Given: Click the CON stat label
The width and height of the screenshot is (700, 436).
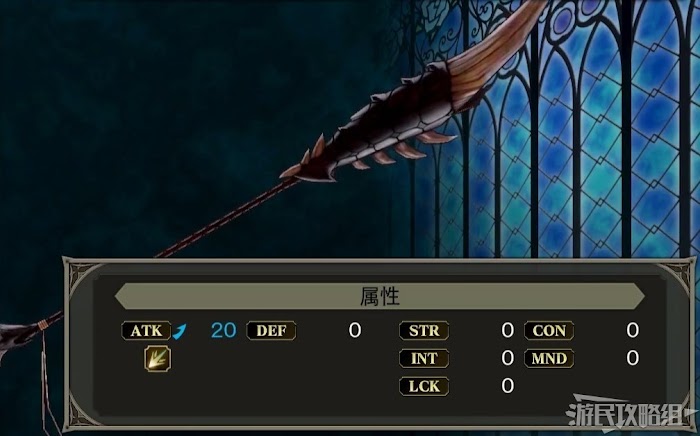Looking at the screenshot, I should tap(549, 331).
